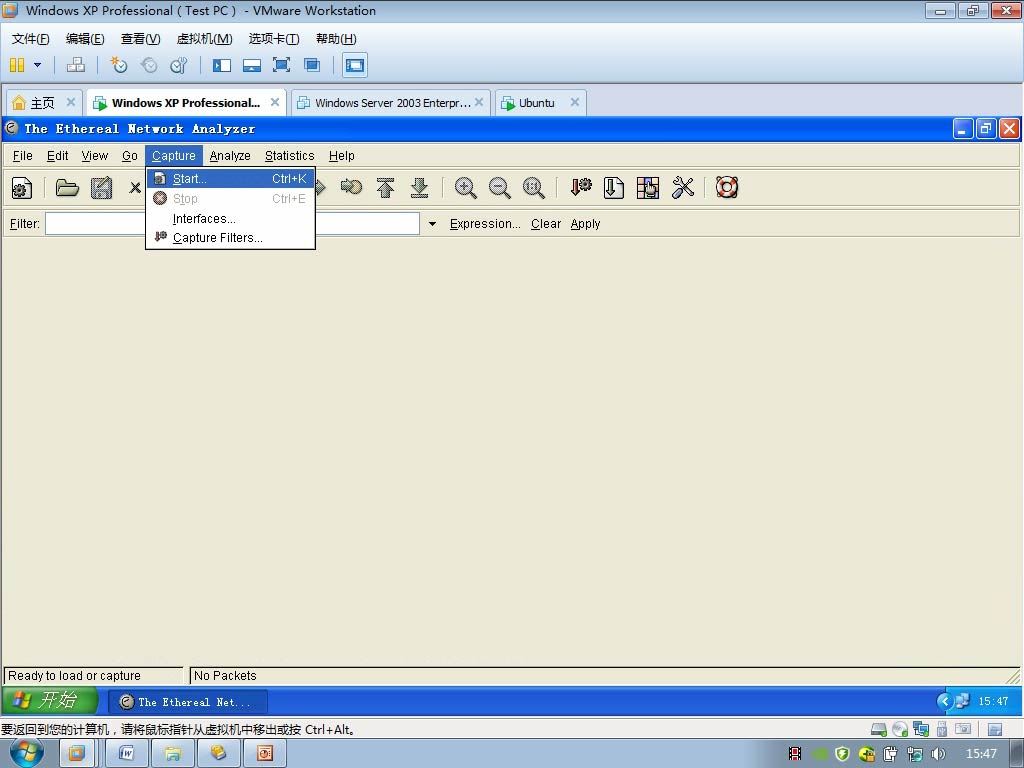The image size is (1024, 768).
Task: Expand XP system tray hidden icons arrow
Action: point(944,701)
